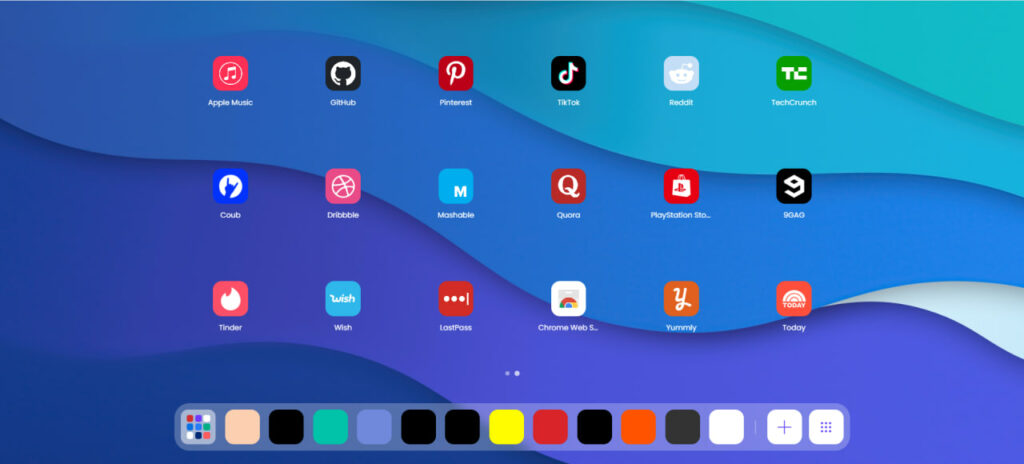Launch the Dribbble shortcut
Viewport: 1024px width, 464px height.
[x=343, y=186]
